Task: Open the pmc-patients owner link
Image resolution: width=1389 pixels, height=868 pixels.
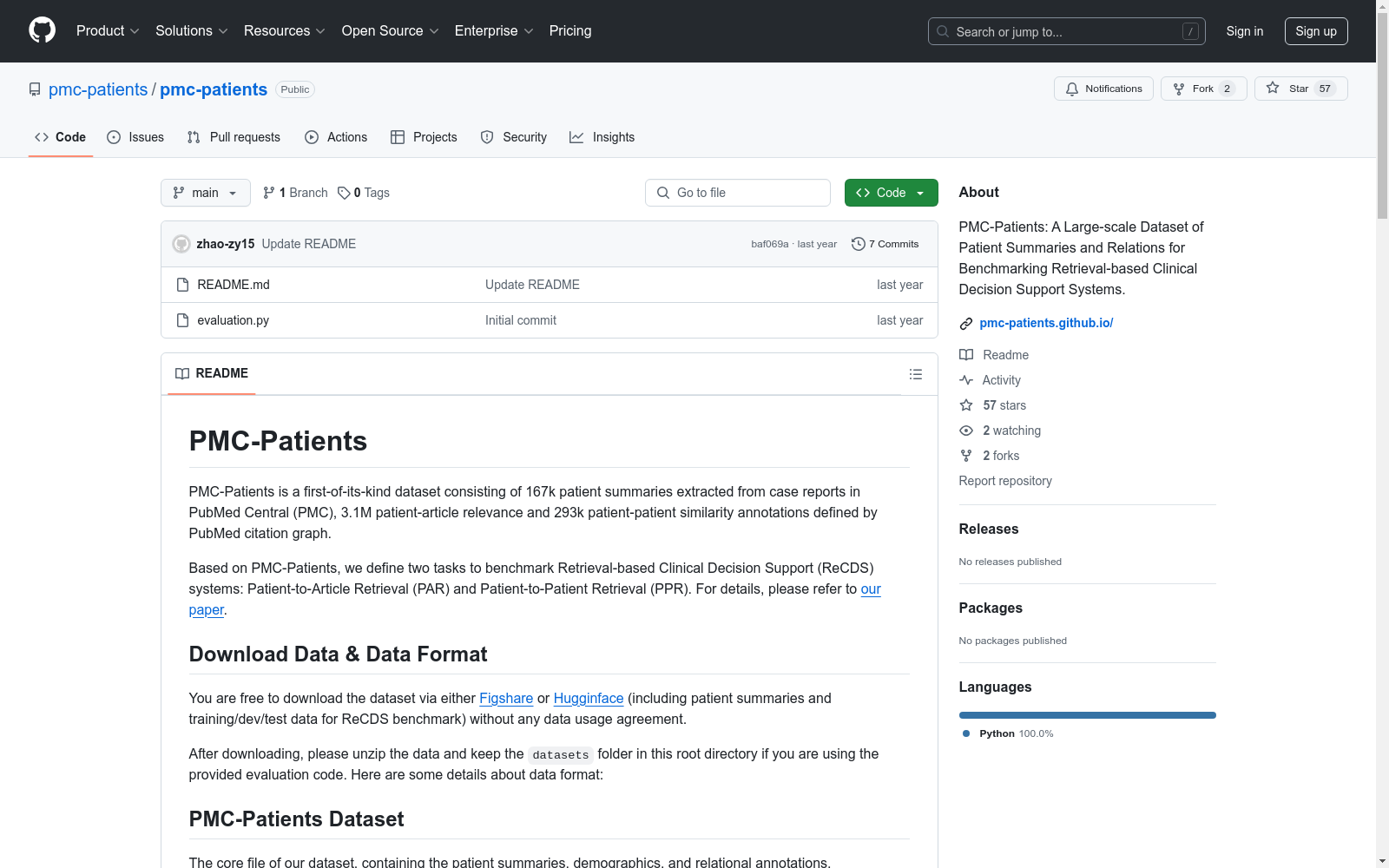Action: tap(98, 89)
